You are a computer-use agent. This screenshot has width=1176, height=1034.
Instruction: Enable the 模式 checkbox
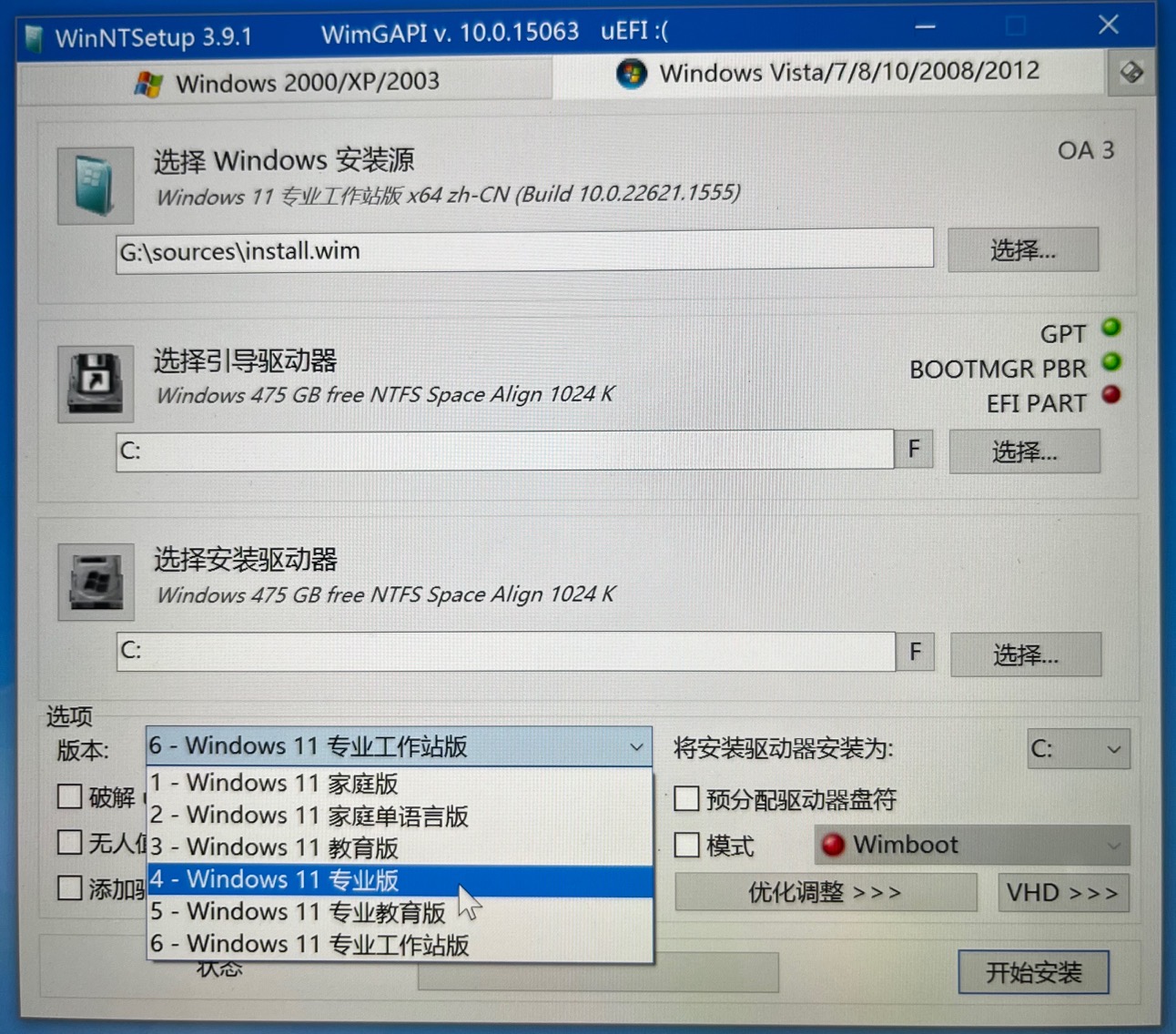[x=687, y=846]
